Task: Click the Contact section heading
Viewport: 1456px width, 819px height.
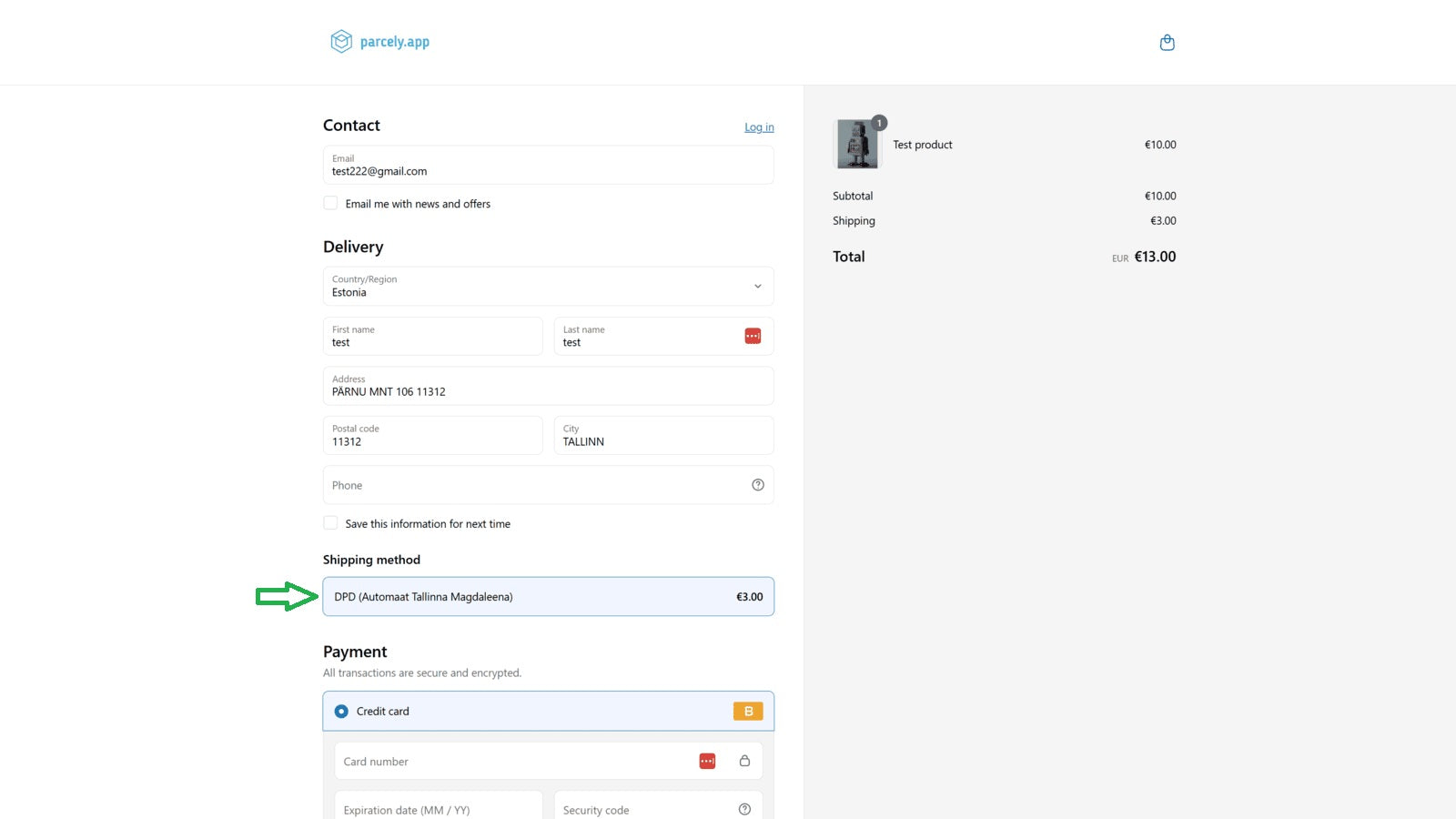Action: pos(351,126)
